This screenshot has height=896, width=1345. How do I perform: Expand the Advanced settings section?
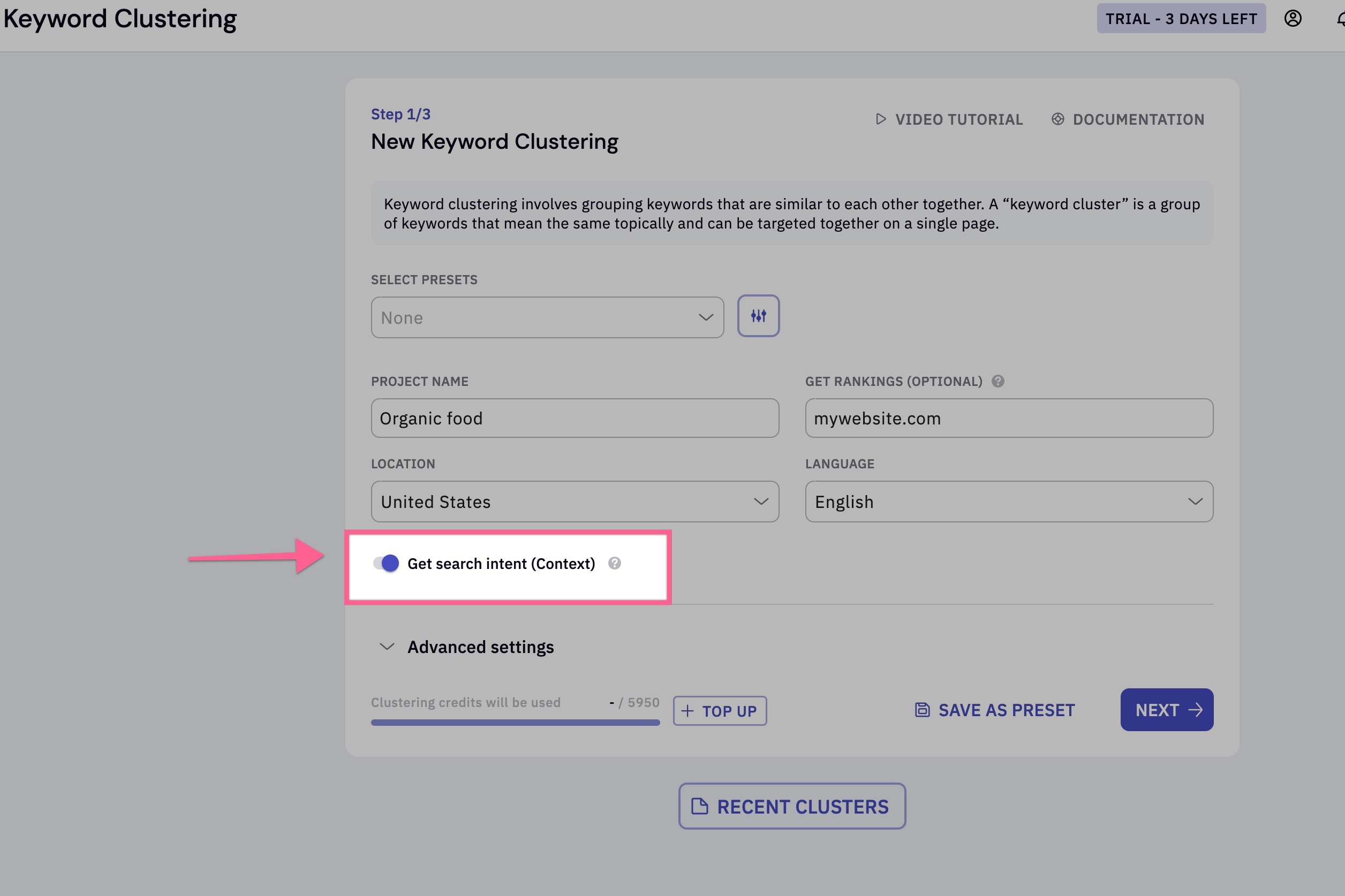click(467, 647)
